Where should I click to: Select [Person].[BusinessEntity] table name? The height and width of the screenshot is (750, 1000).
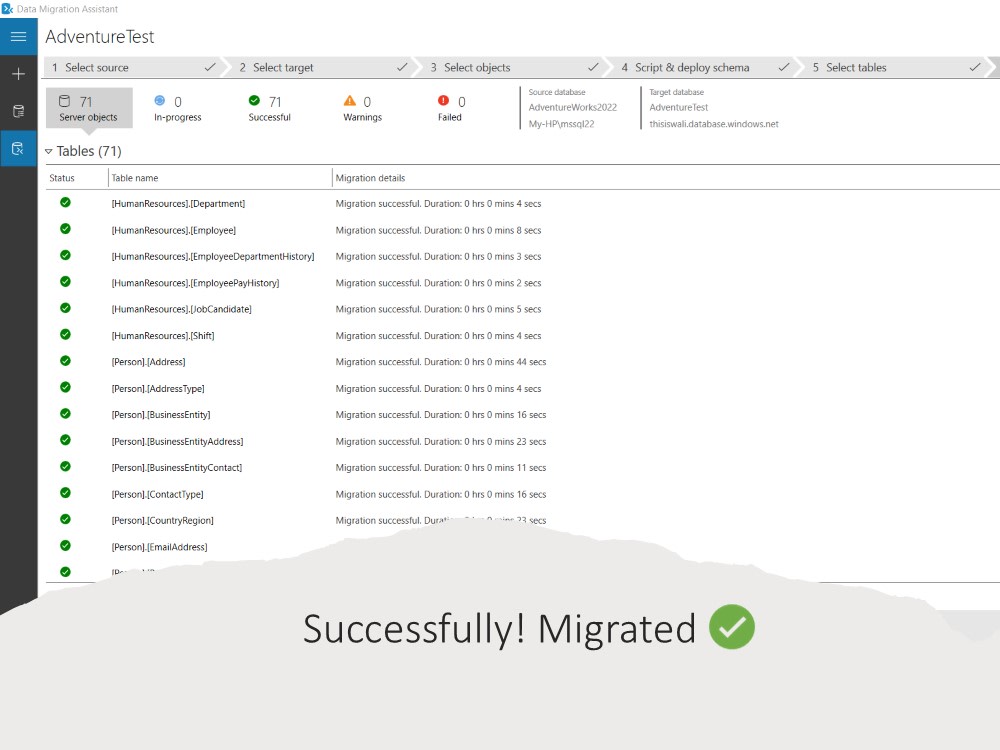pos(161,415)
